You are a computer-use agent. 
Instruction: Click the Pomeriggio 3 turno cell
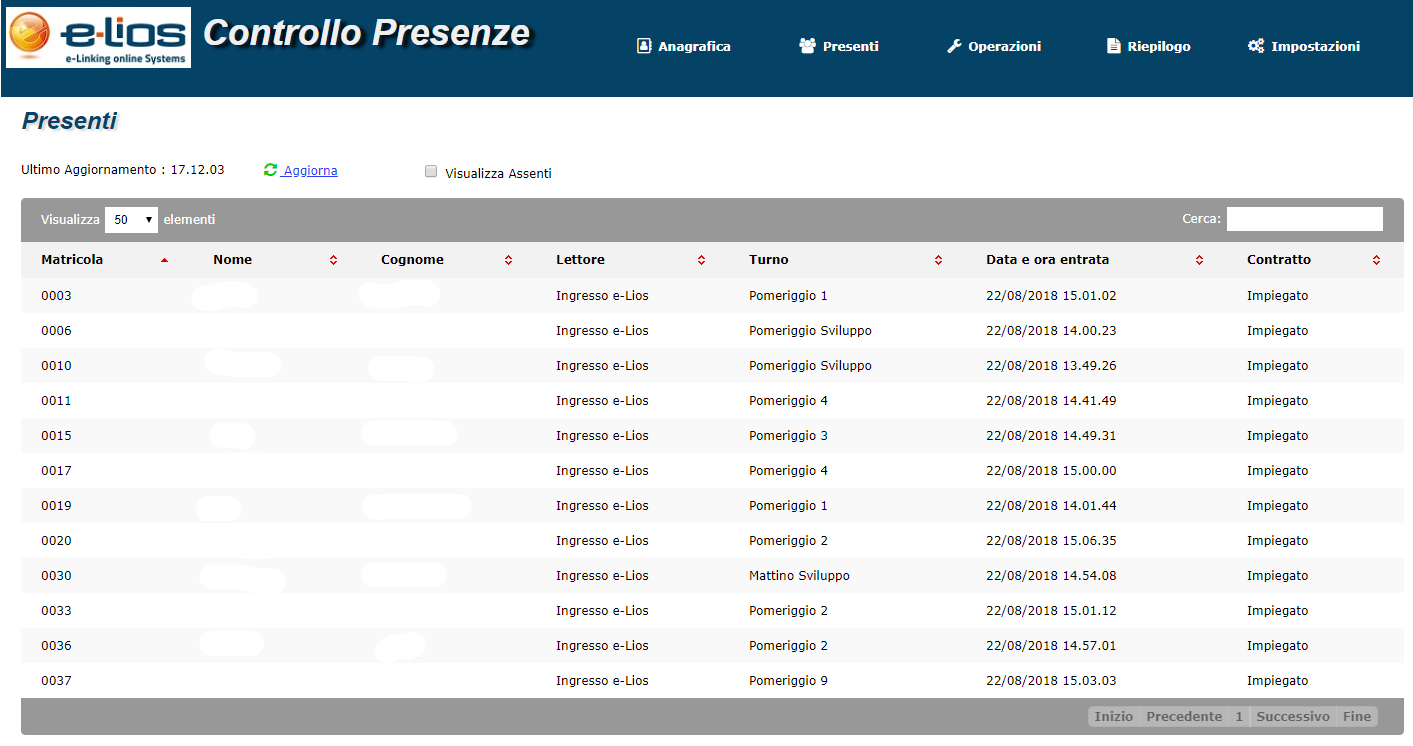(788, 436)
